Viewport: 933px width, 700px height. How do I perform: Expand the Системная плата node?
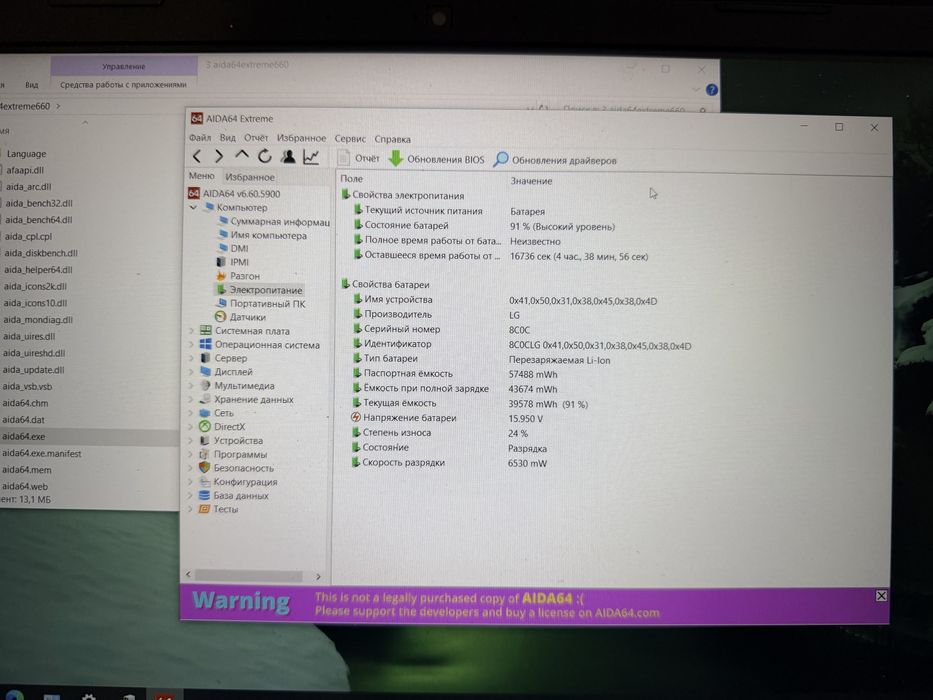(192, 330)
